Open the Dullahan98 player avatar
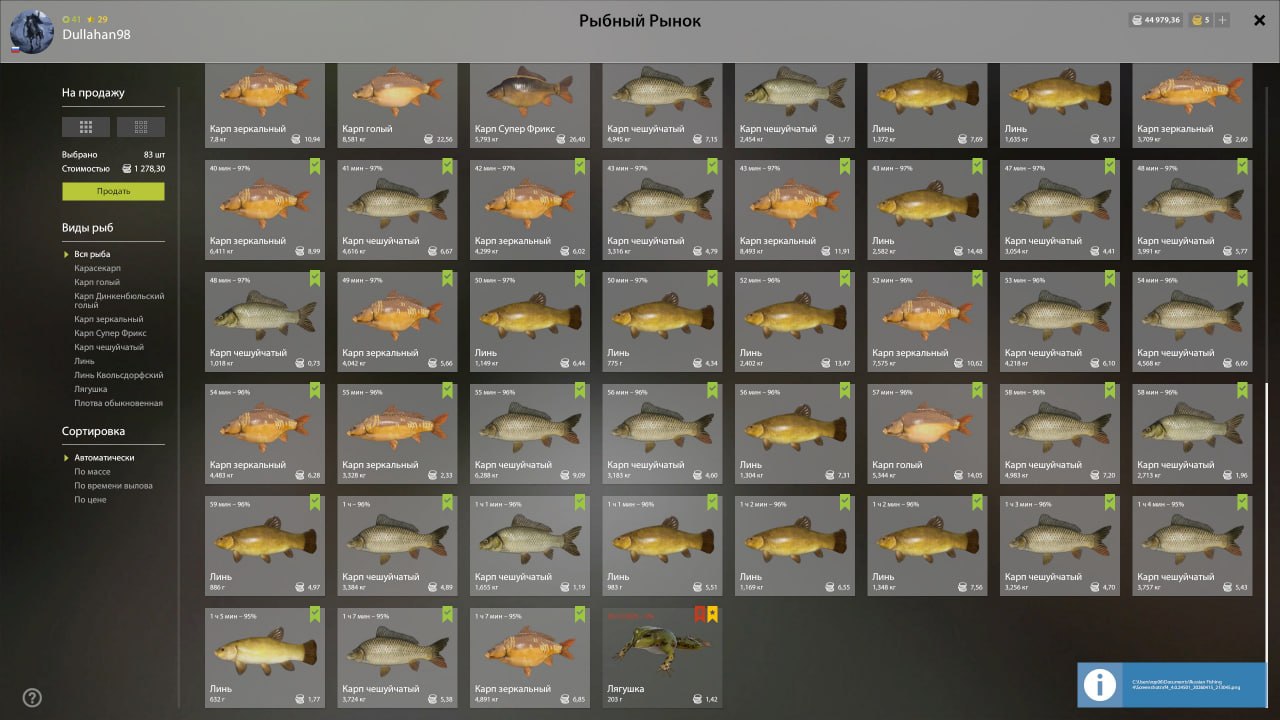The image size is (1280, 720). [31, 32]
